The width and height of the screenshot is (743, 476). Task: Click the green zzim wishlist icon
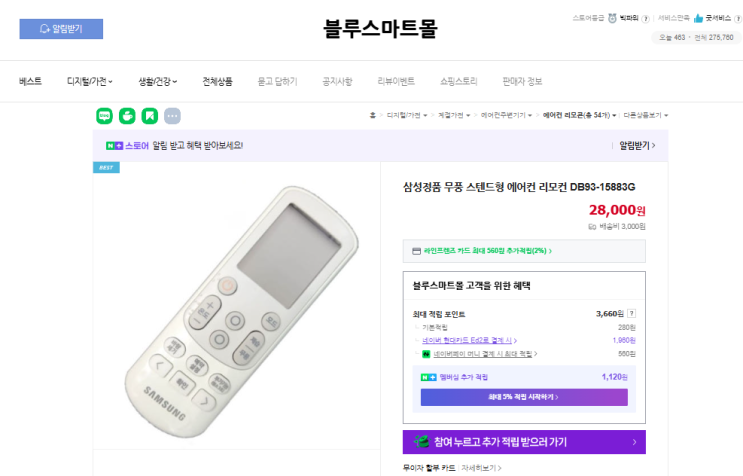pyautogui.click(x=127, y=115)
